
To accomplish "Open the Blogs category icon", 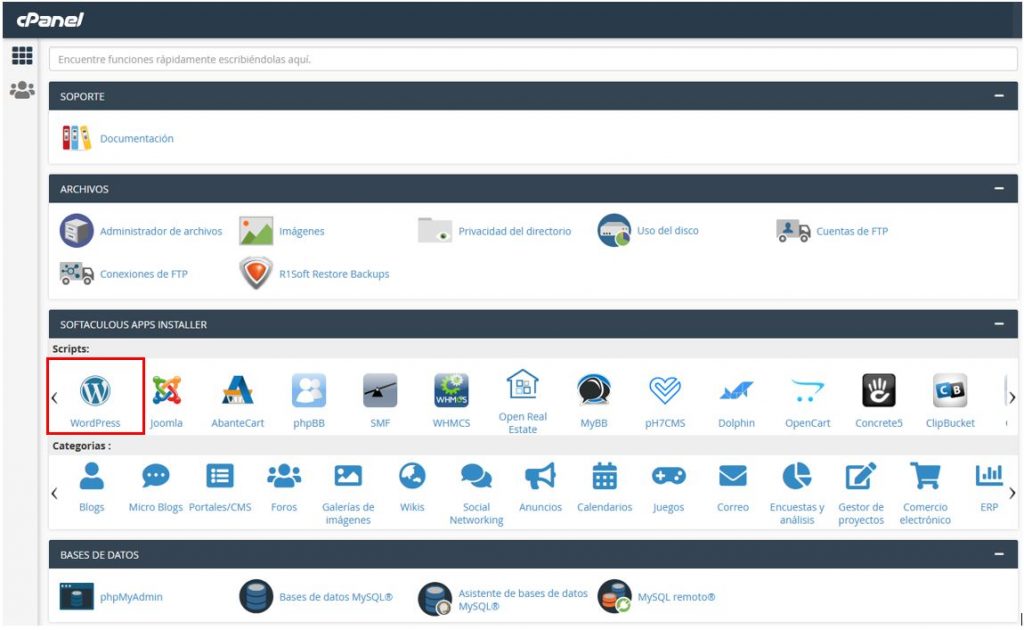I will tap(91, 476).
